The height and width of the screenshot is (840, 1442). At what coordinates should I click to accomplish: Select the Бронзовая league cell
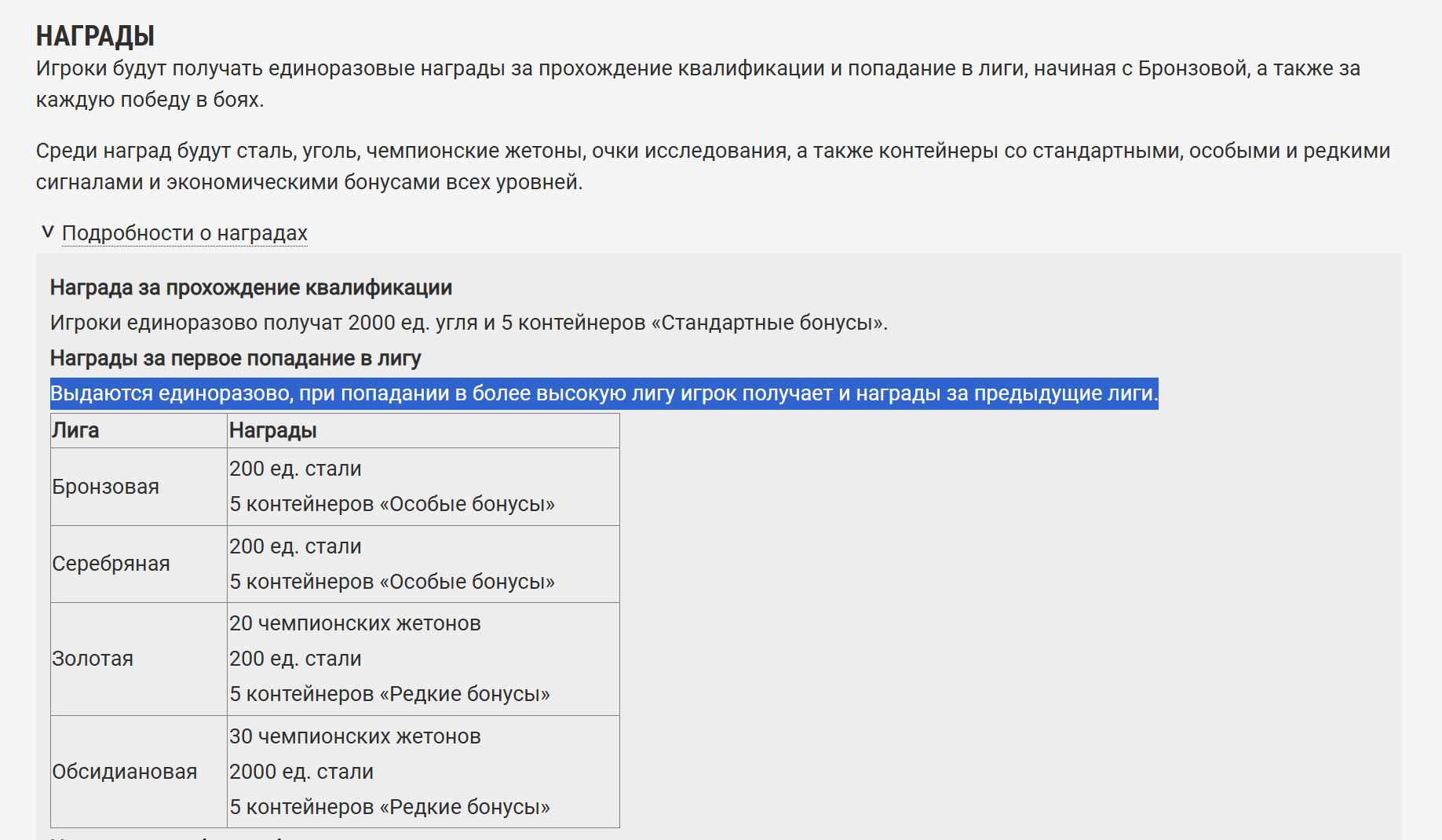tap(105, 487)
